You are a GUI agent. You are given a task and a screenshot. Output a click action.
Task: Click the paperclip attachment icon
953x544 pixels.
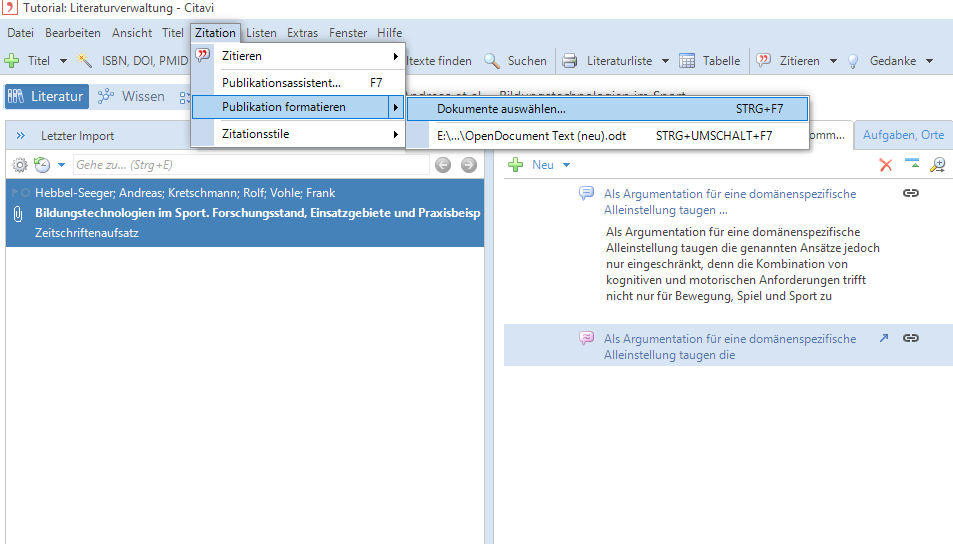pos(18,213)
